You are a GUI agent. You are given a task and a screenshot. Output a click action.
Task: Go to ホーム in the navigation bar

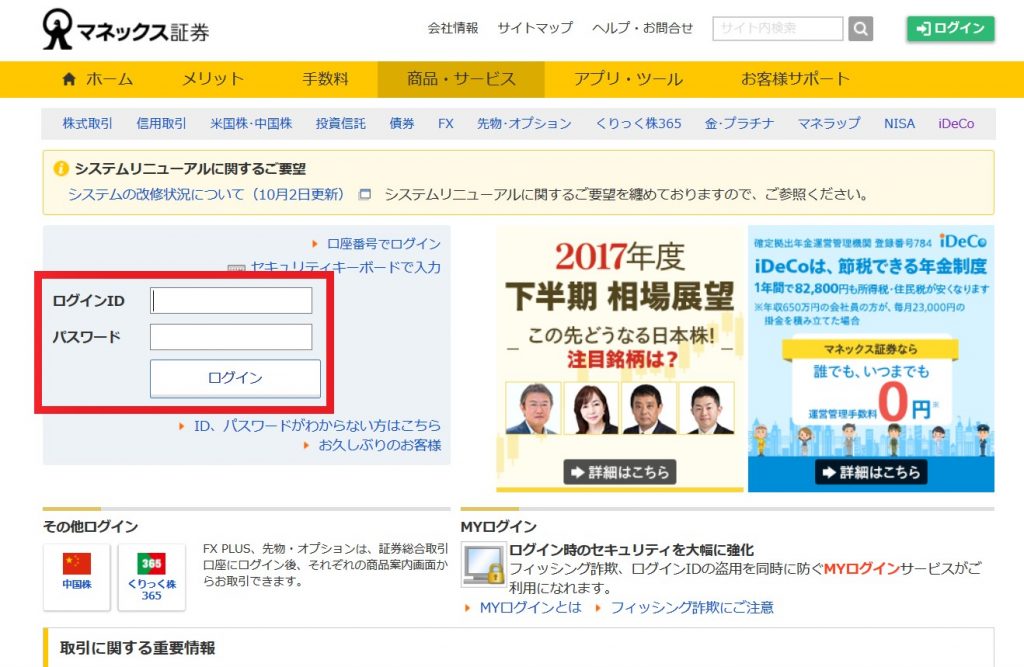(97, 79)
